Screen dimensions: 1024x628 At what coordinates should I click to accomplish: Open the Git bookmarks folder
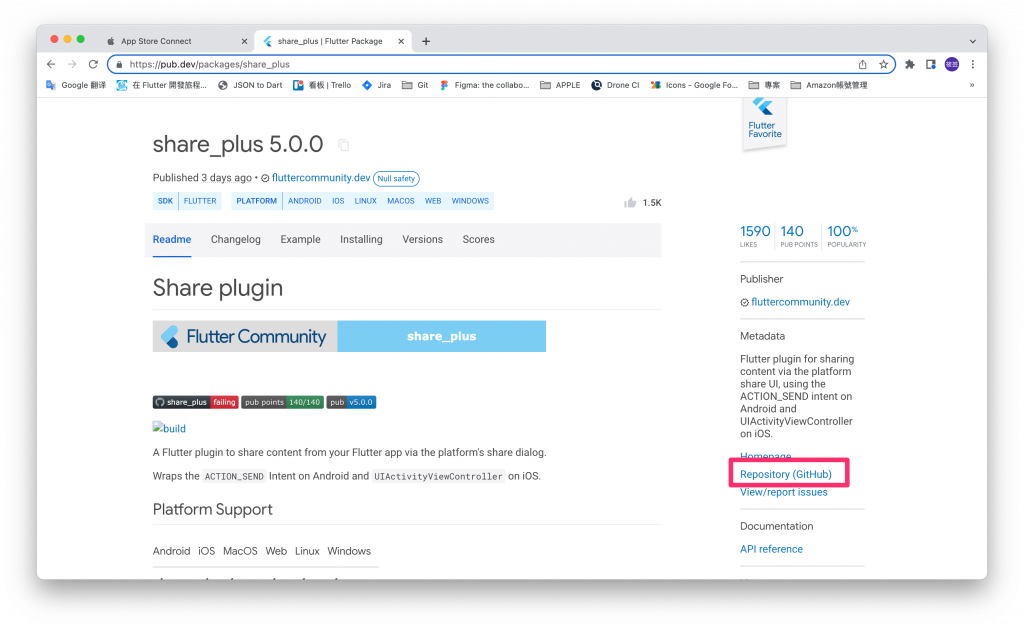415,85
